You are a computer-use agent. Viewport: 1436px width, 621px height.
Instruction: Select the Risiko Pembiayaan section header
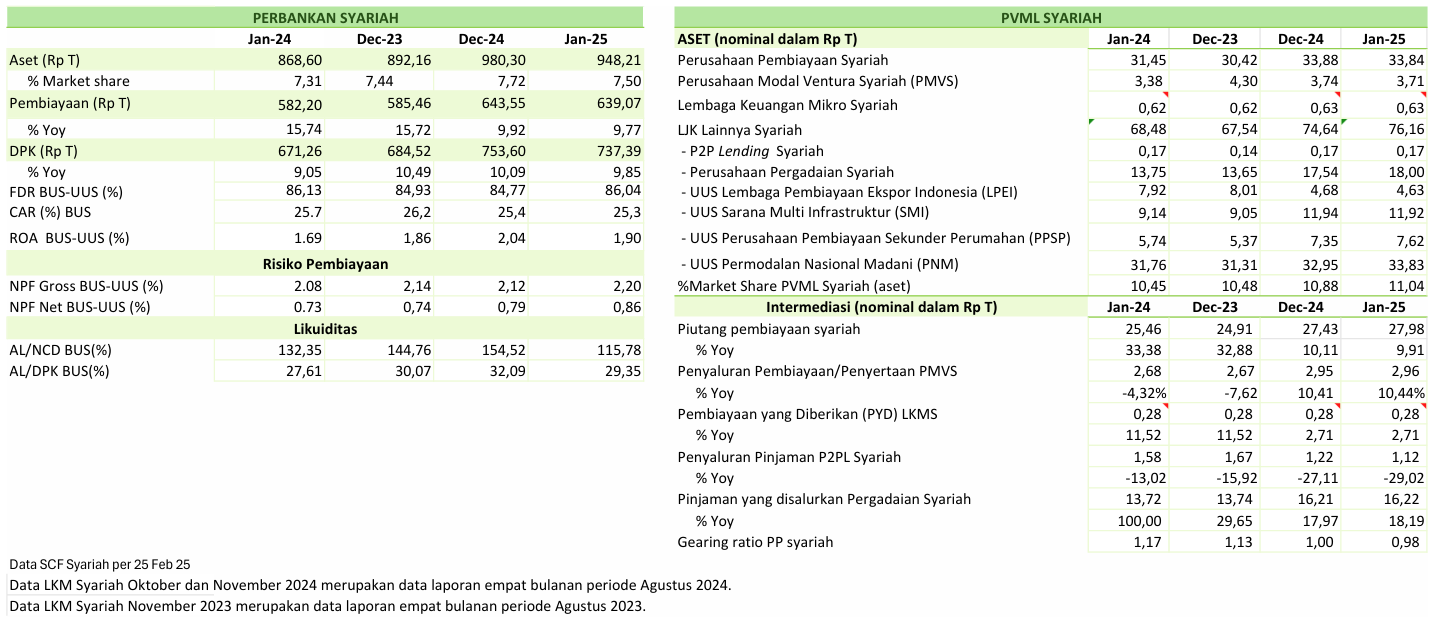(x=325, y=264)
